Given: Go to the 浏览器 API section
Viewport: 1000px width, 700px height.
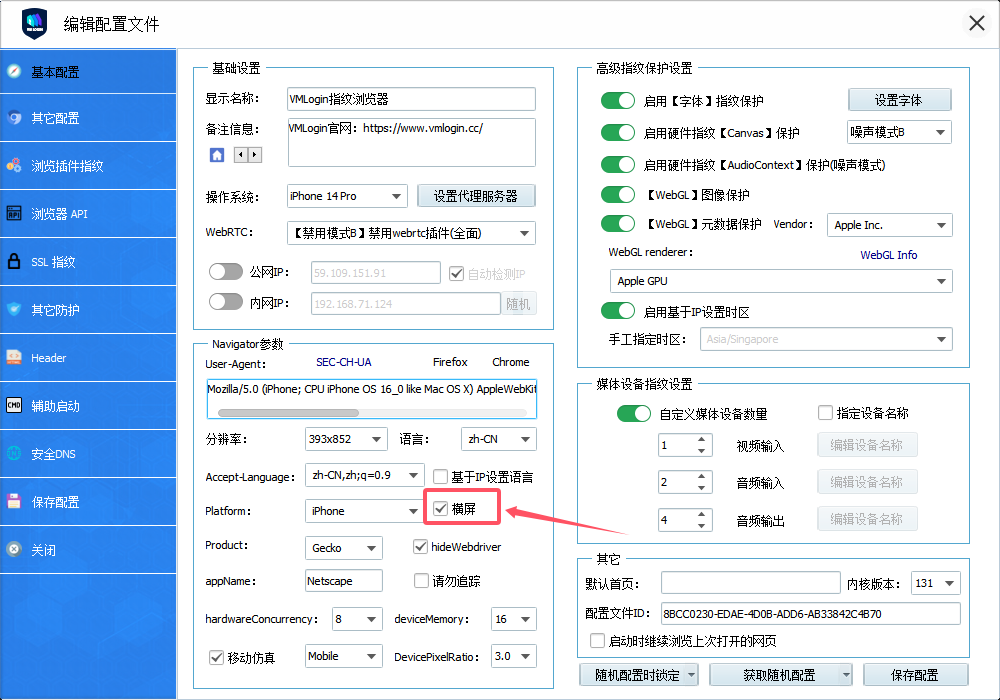Looking at the screenshot, I should coord(88,214).
